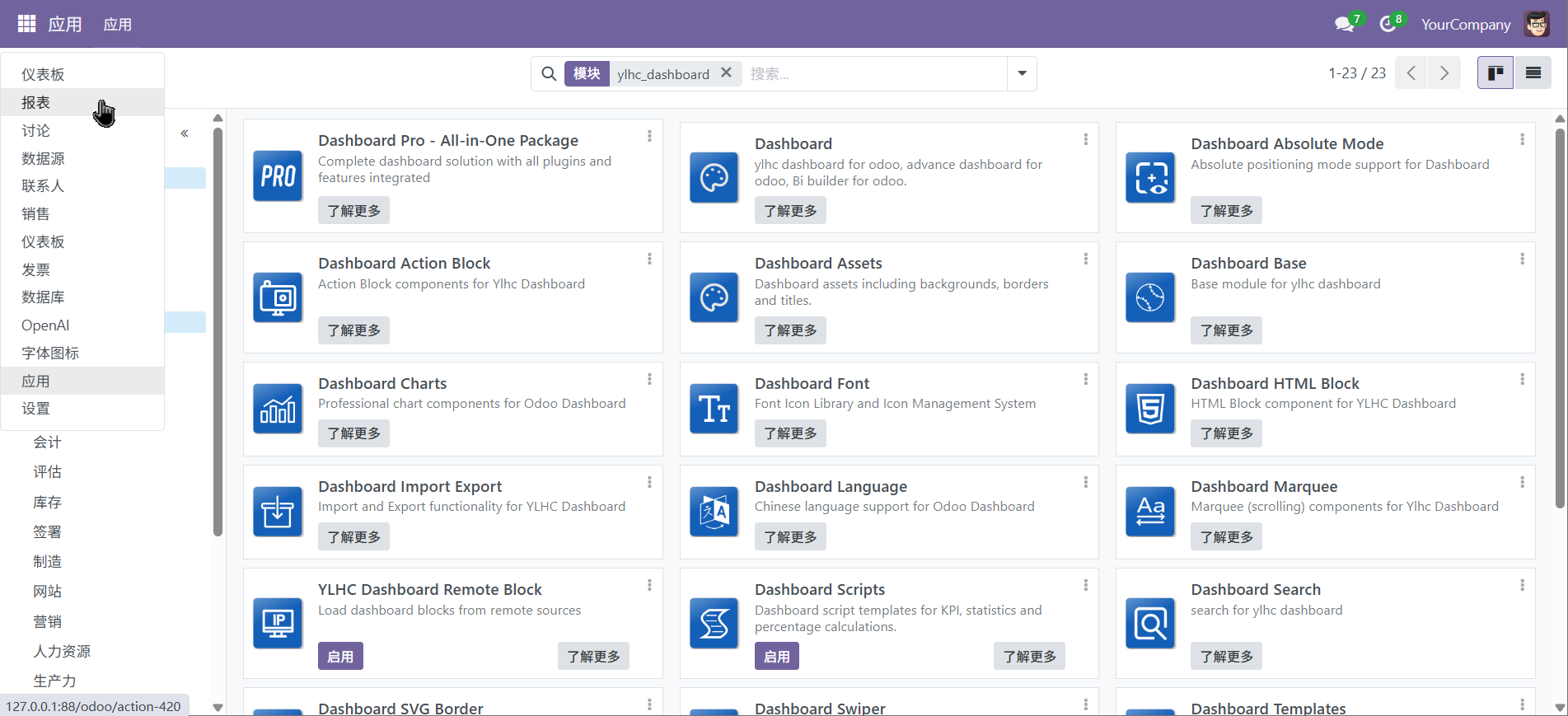
Task: Click the Dashboard Charts module icon
Action: tap(278, 409)
